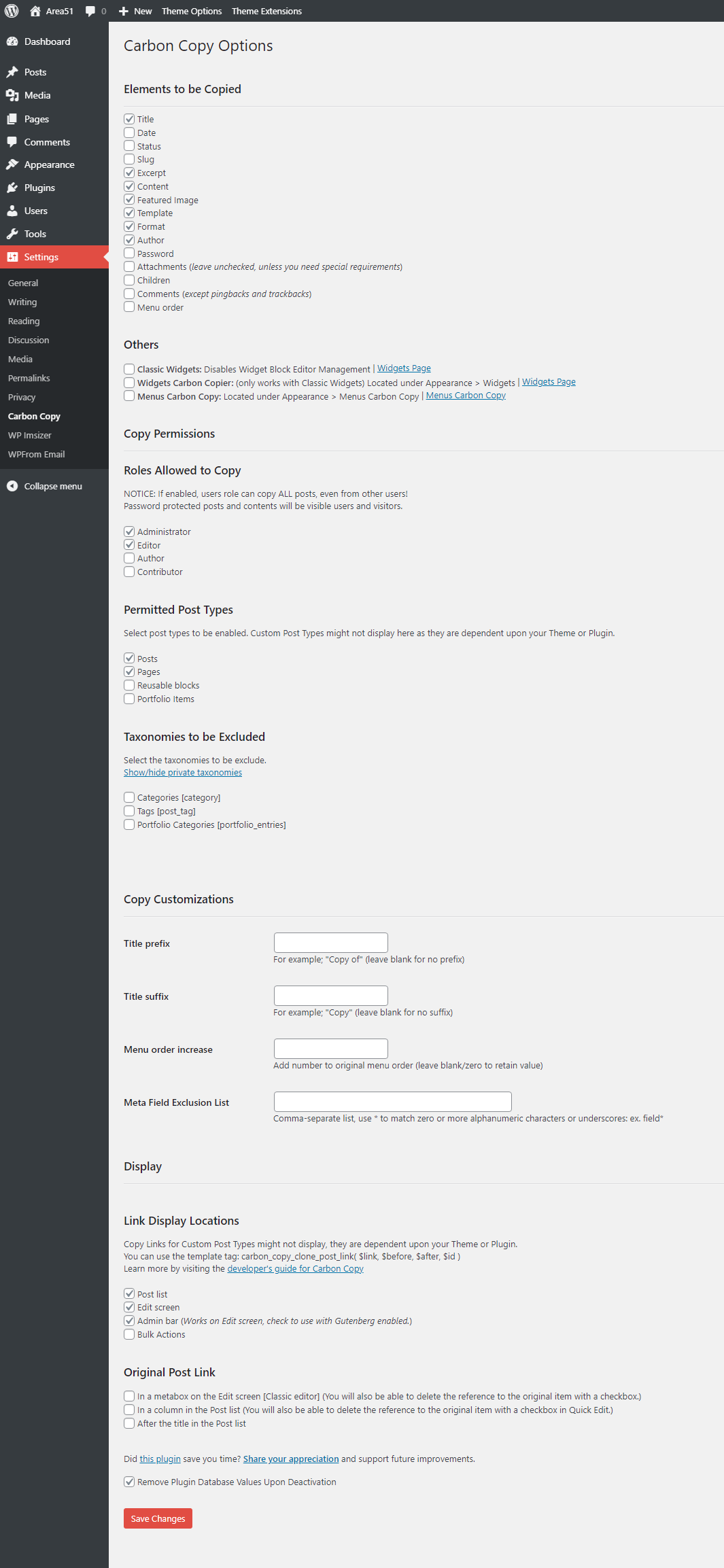Collapse the sidebar menu arrow icon
Viewport: 724px width, 1568px height.
coord(12,486)
